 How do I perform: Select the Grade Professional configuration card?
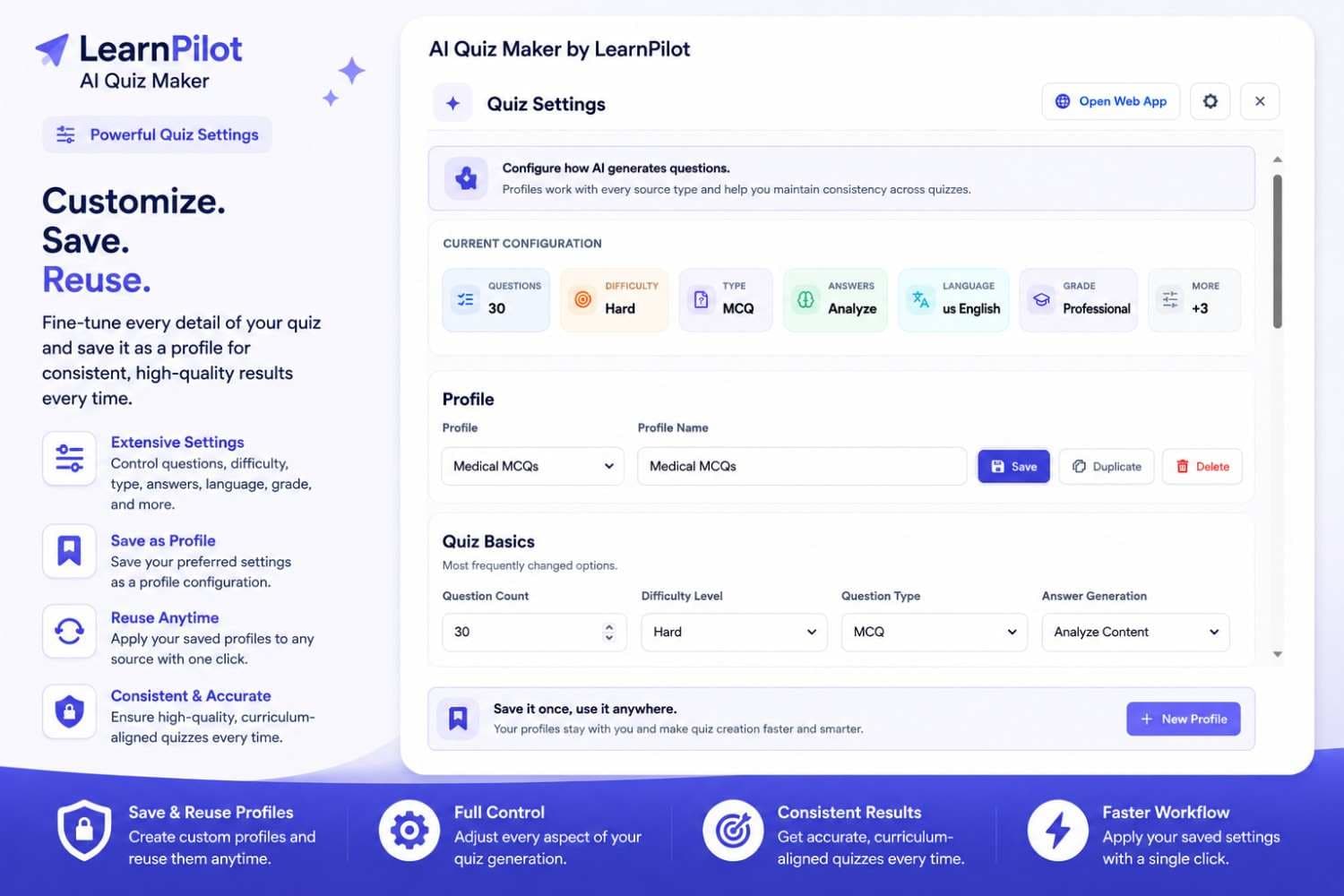[x=1079, y=299]
